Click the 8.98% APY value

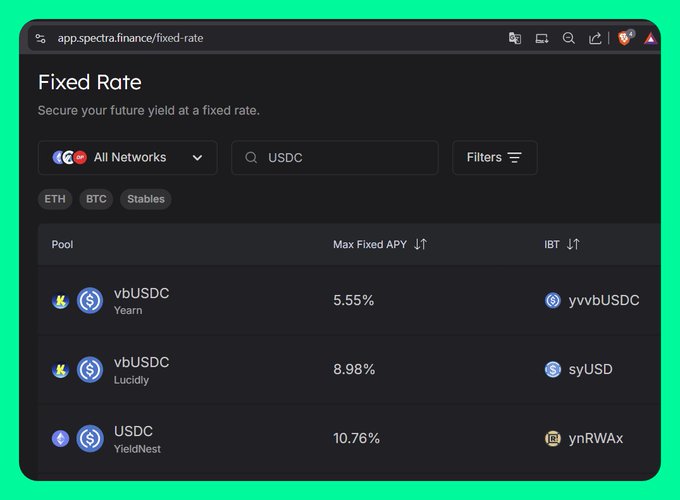354,369
